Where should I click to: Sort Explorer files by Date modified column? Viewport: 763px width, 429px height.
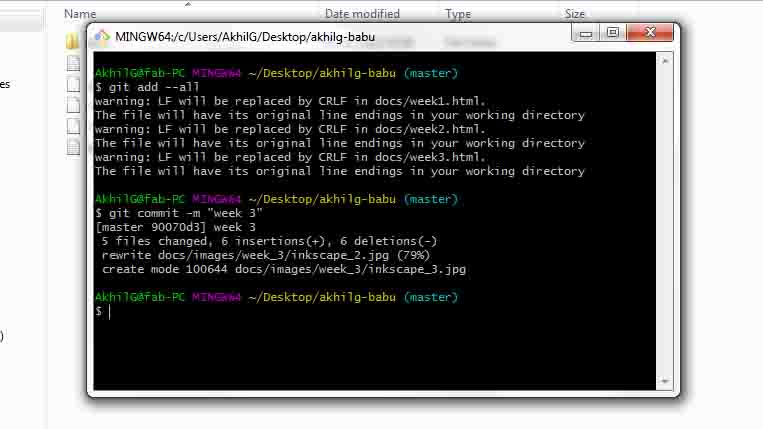coord(362,14)
